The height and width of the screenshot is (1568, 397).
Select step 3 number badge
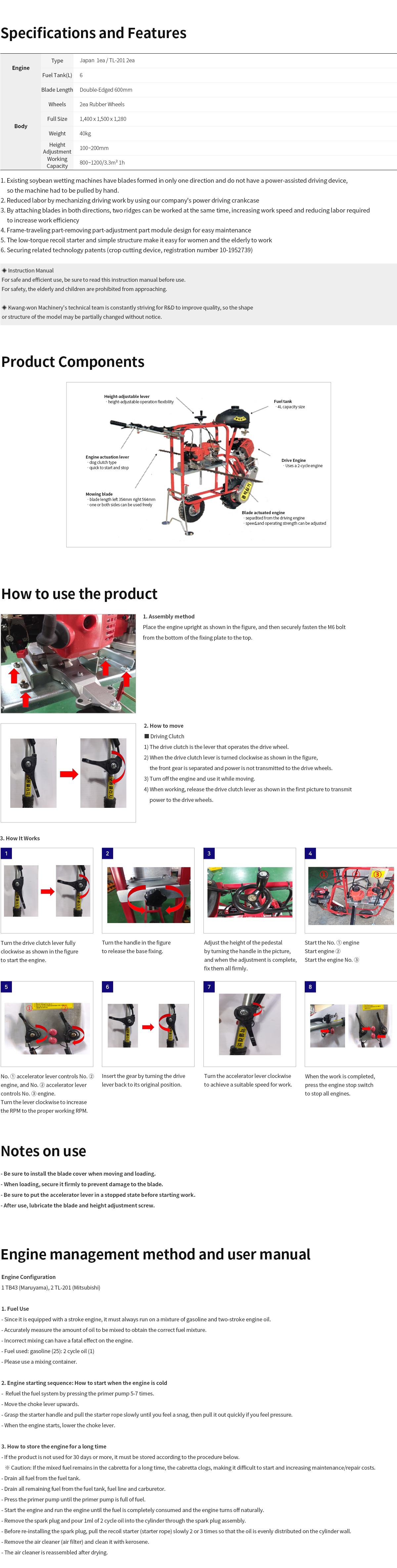click(209, 854)
